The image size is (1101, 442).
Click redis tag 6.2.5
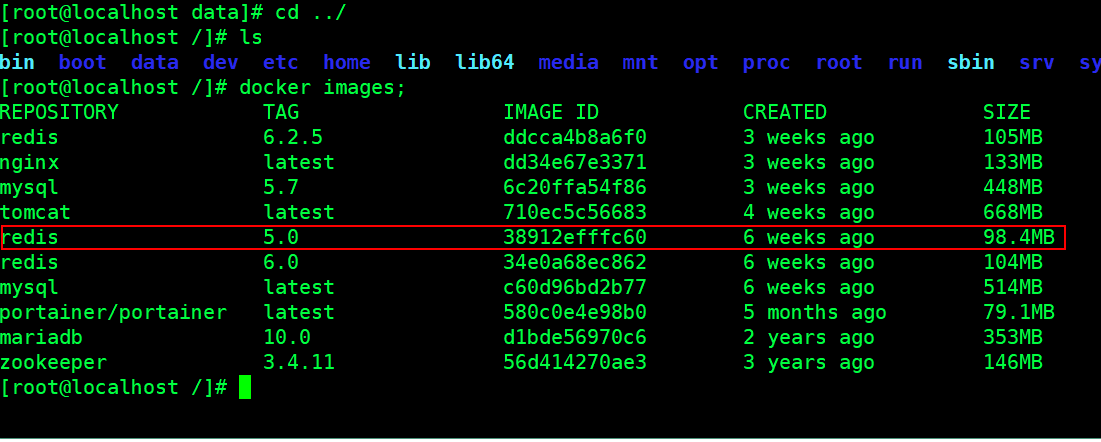click(294, 138)
